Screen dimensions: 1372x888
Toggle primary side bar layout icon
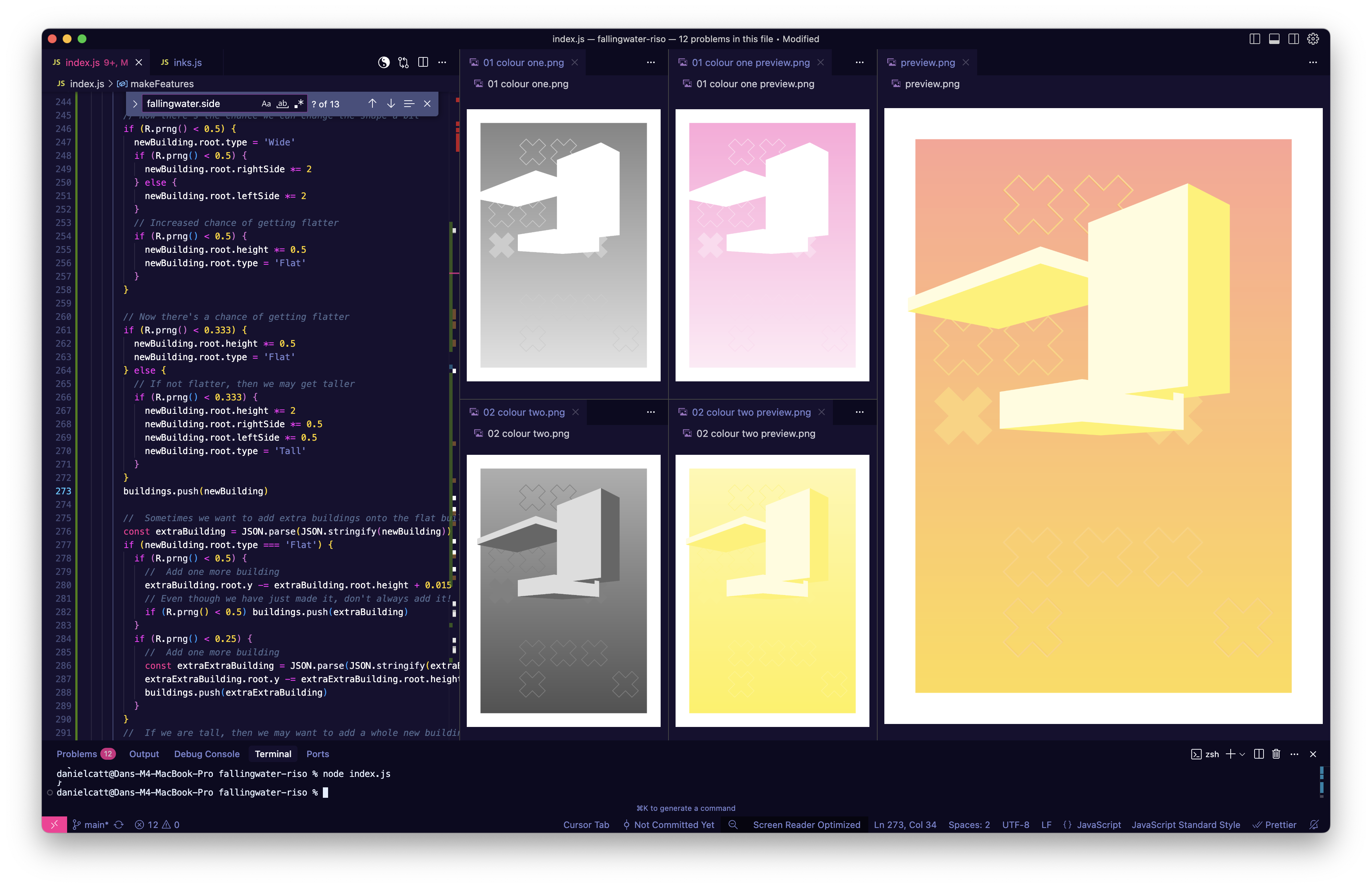1255,39
